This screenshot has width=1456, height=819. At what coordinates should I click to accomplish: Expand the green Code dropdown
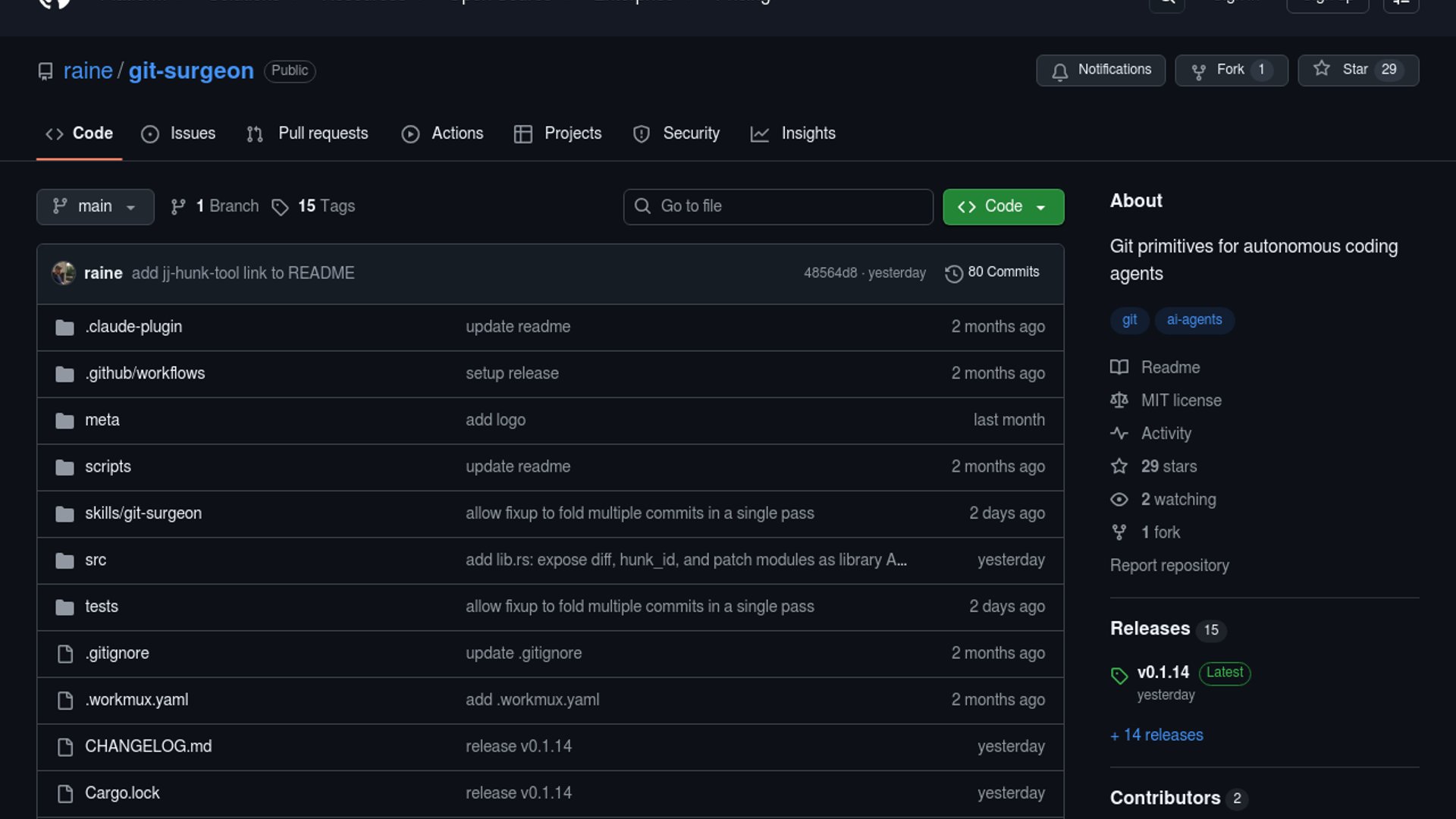point(1003,206)
